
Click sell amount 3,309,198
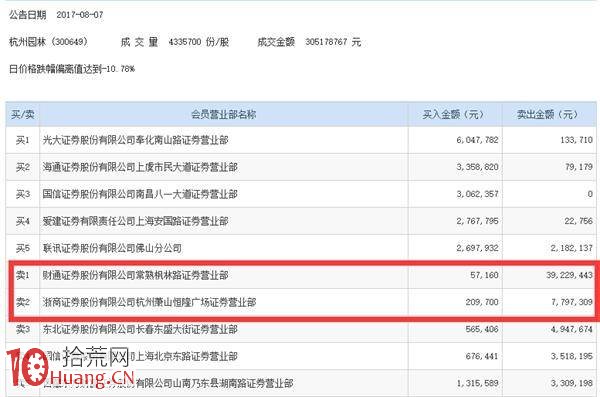572,383
